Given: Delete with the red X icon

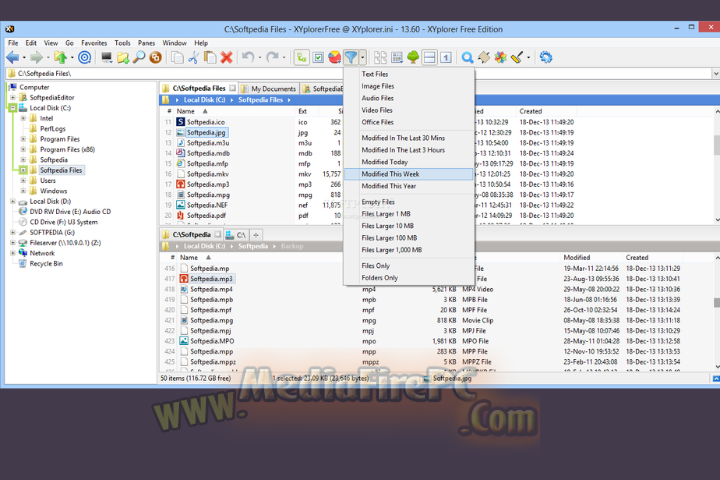Looking at the screenshot, I should coord(226,57).
